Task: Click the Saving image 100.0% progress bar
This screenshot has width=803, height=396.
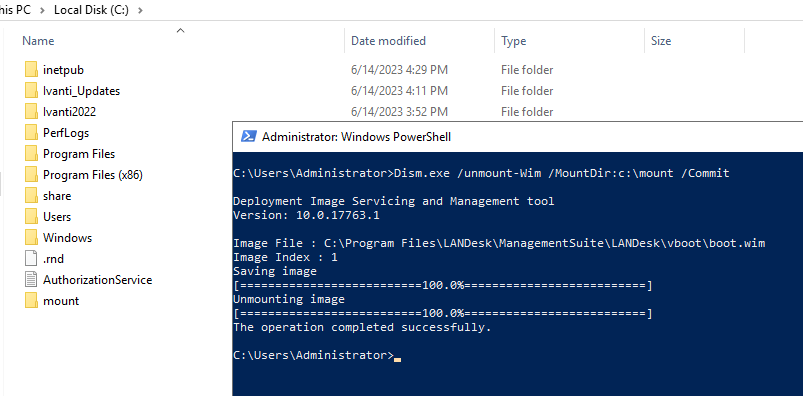Action: coord(442,285)
